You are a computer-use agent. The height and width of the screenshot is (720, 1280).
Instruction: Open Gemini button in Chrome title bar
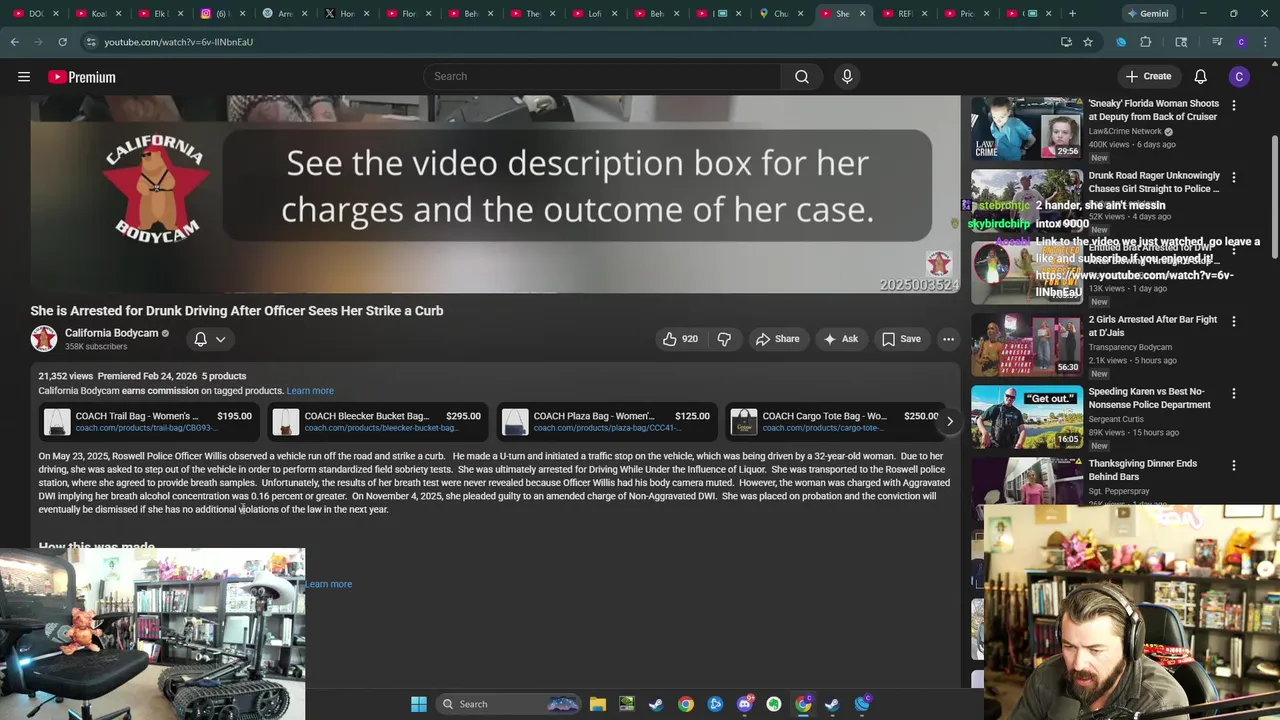pyautogui.click(x=1147, y=14)
